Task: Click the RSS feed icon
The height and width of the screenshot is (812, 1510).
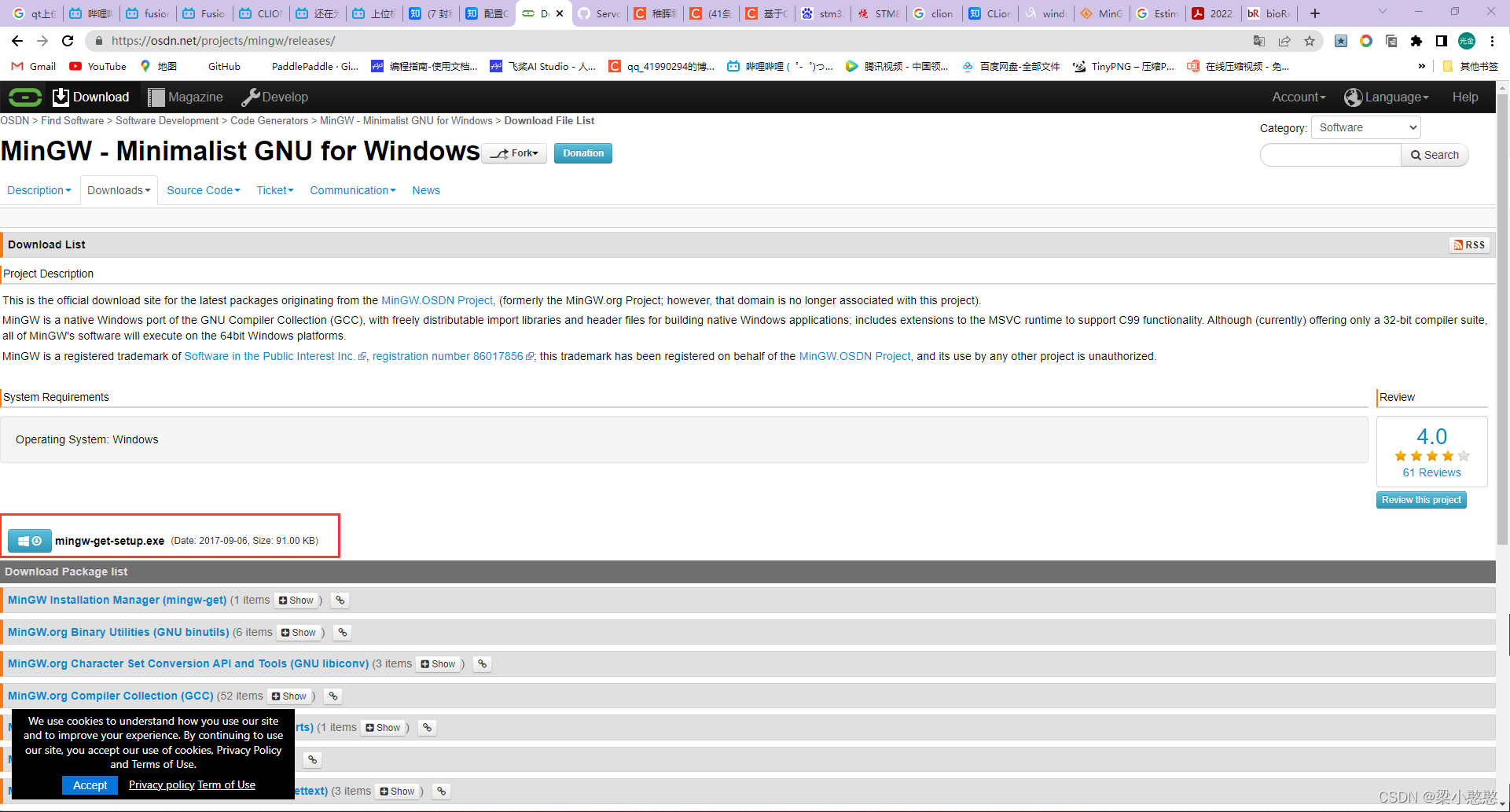Action: click(1469, 244)
